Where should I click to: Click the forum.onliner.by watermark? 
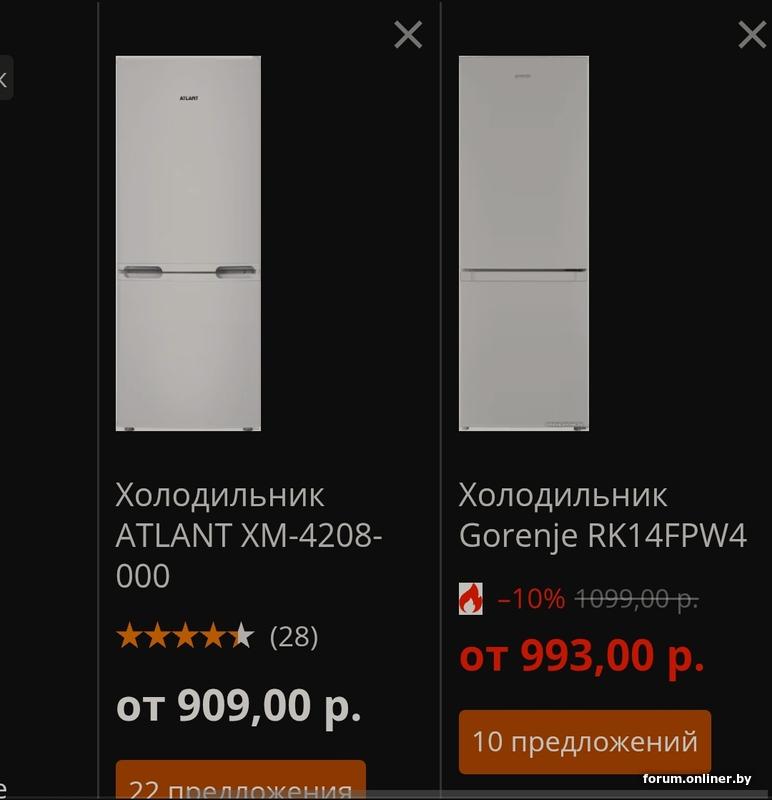coord(697,779)
